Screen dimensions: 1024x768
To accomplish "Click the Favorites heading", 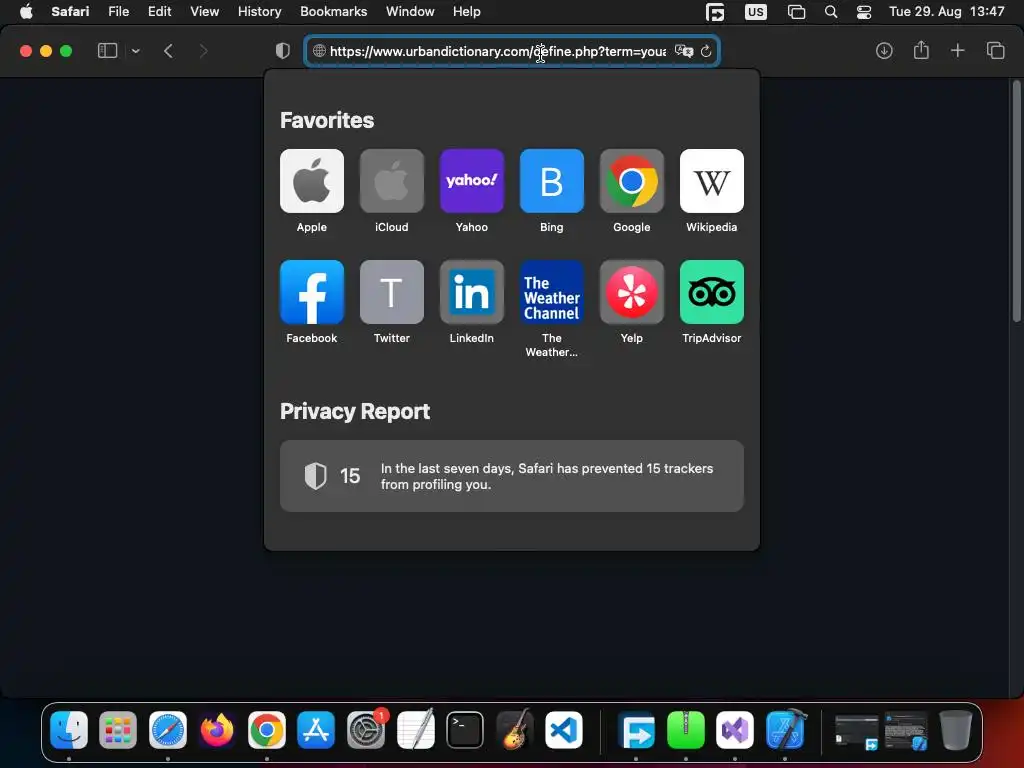I will [x=327, y=120].
